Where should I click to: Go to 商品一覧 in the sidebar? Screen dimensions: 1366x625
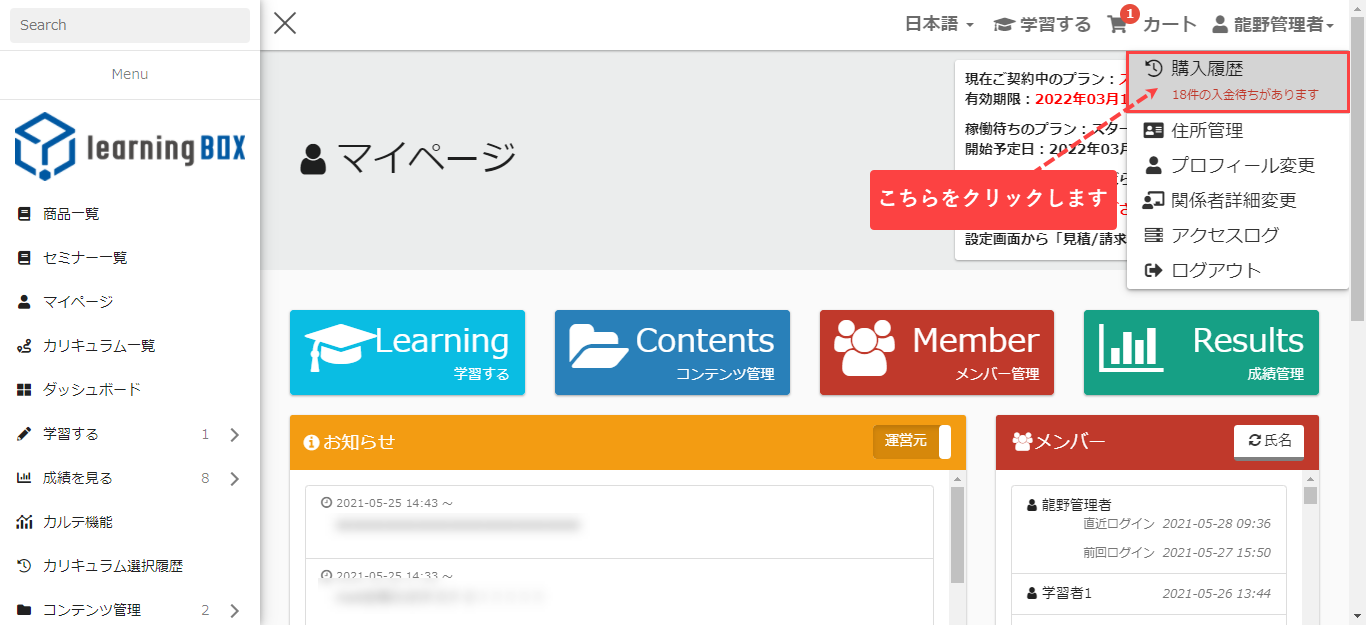coord(70,214)
